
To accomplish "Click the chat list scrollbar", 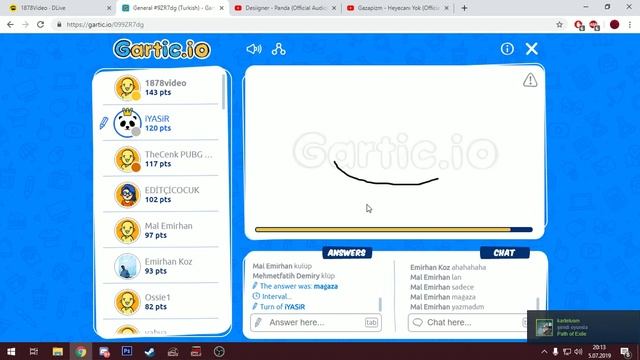I will [x=538, y=304].
